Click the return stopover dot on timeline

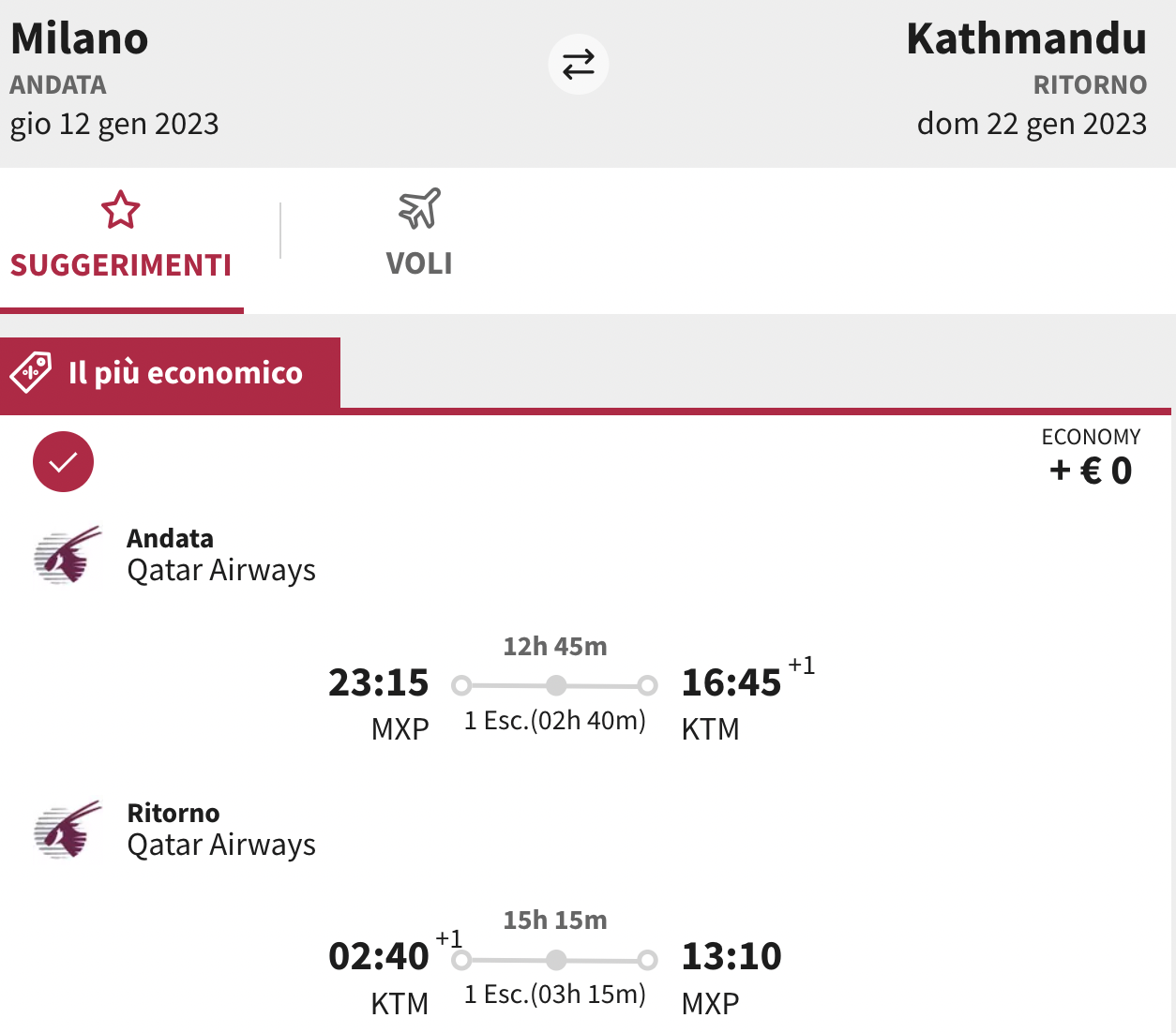click(556, 960)
